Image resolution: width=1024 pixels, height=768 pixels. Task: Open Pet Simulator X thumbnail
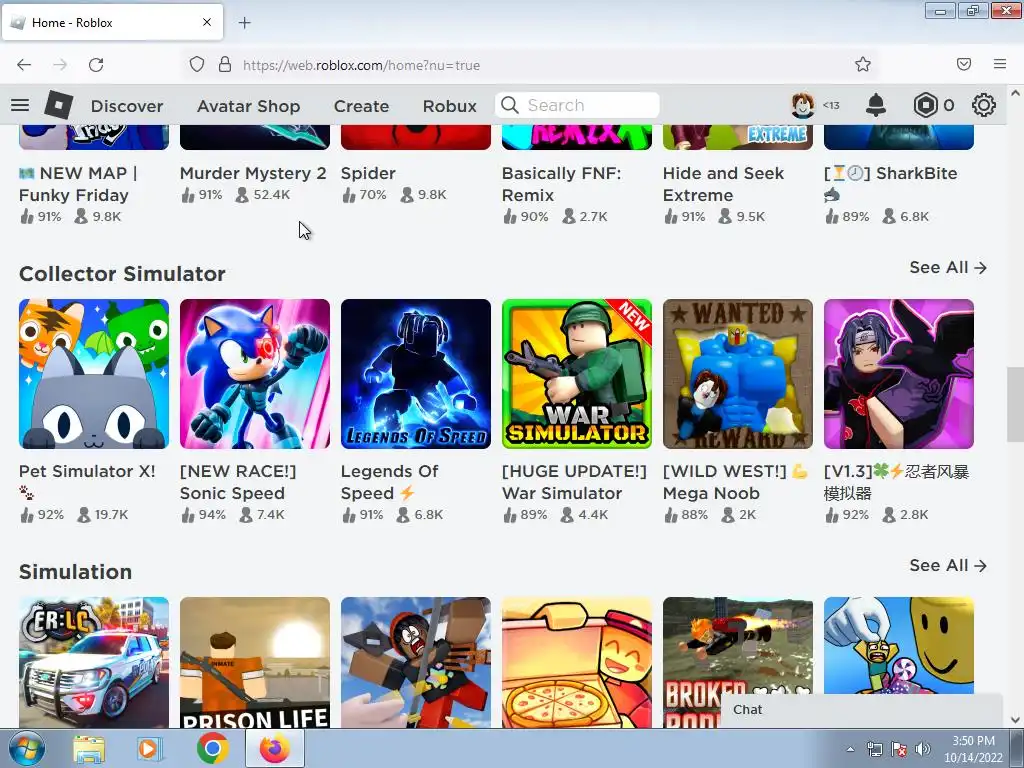(x=94, y=374)
